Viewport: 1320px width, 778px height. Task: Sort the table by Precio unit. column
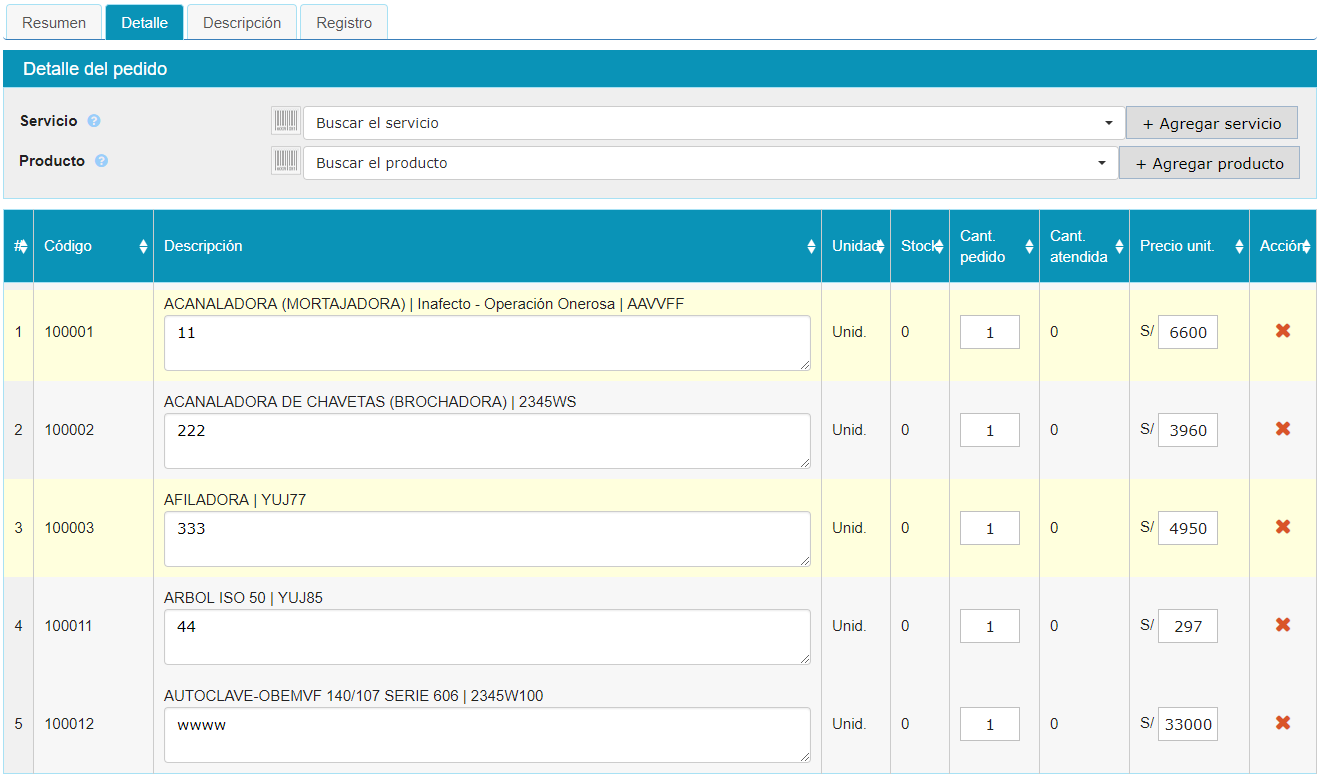point(1188,246)
